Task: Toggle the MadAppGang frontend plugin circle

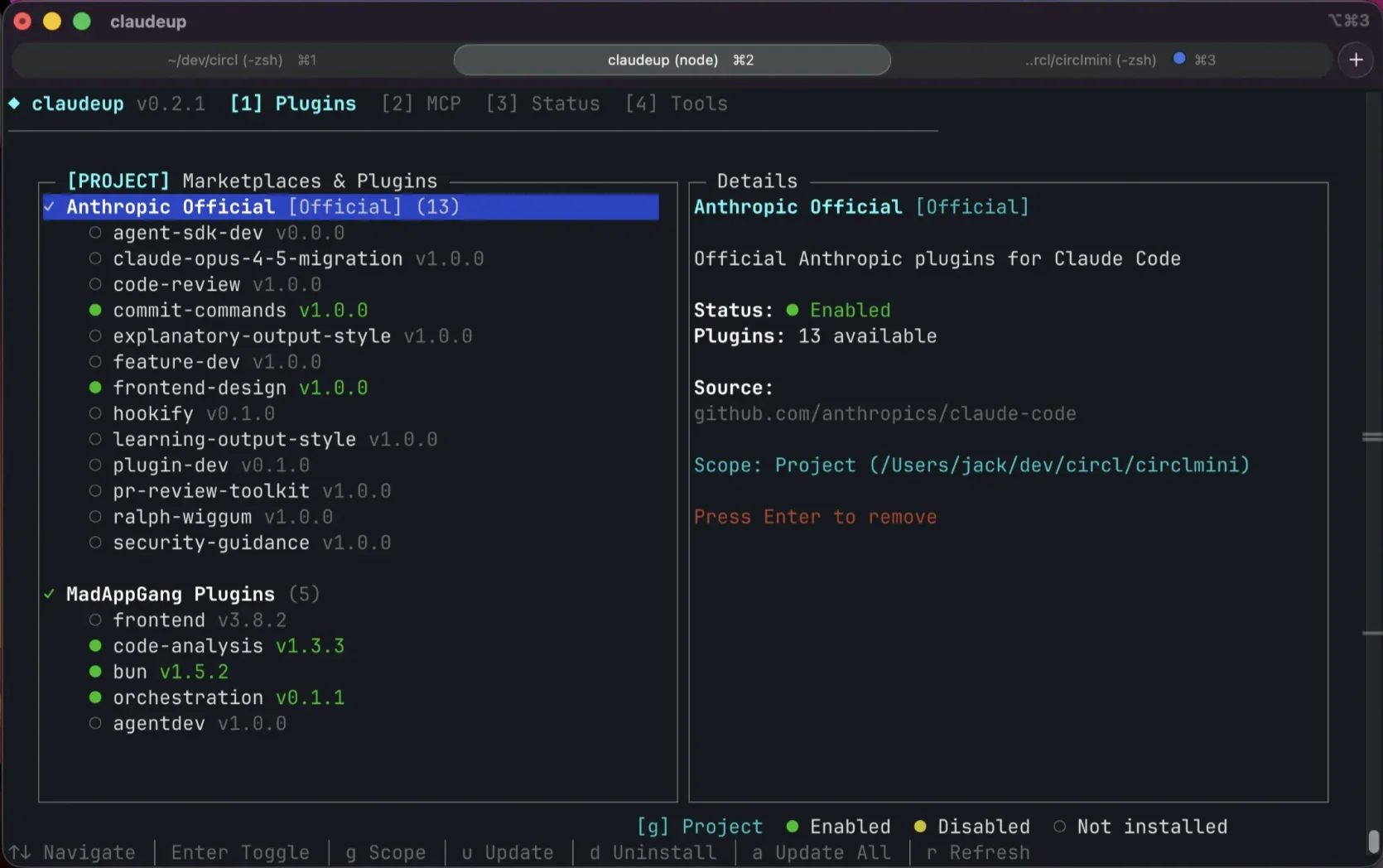Action: (95, 620)
